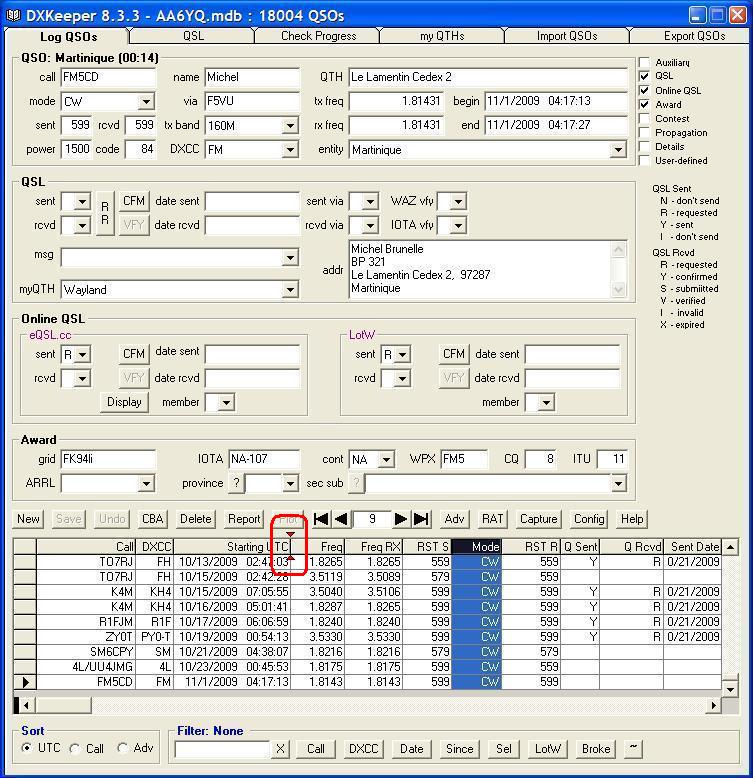
Task: Open the Config button
Action: 589,519
